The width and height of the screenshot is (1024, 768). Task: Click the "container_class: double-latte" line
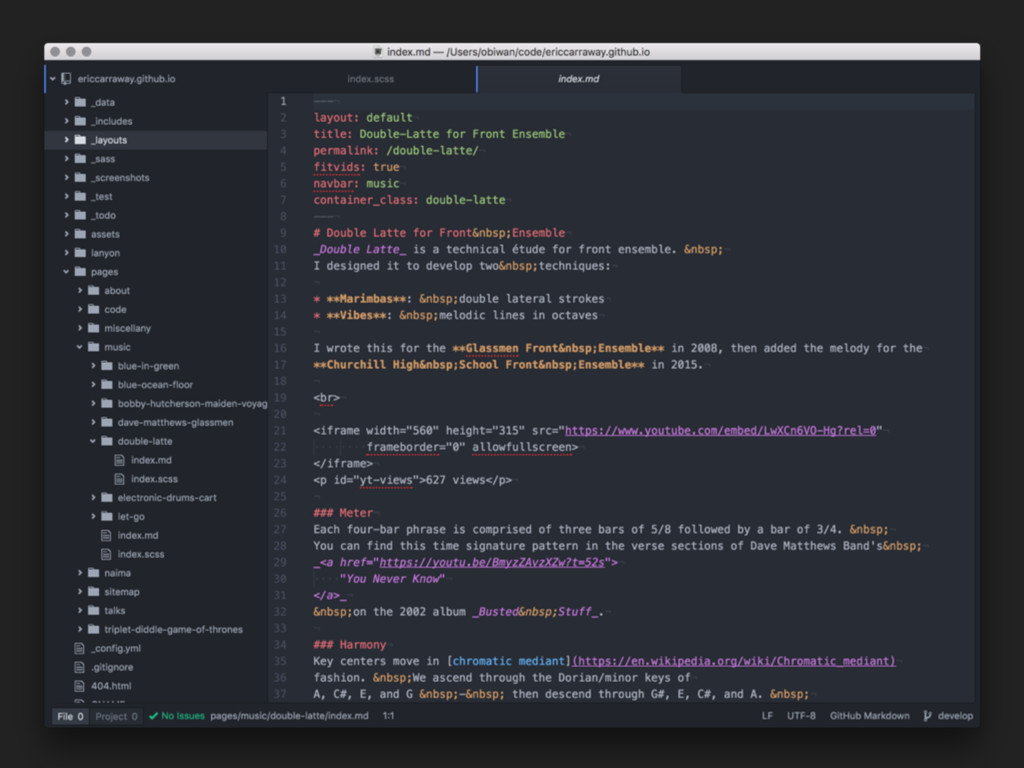pos(409,200)
